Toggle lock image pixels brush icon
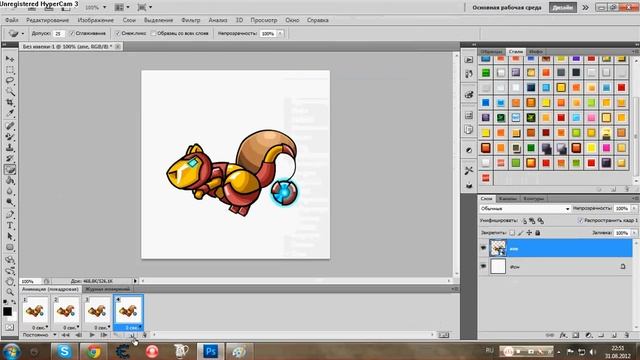This screenshot has width=640, height=360. (520, 233)
